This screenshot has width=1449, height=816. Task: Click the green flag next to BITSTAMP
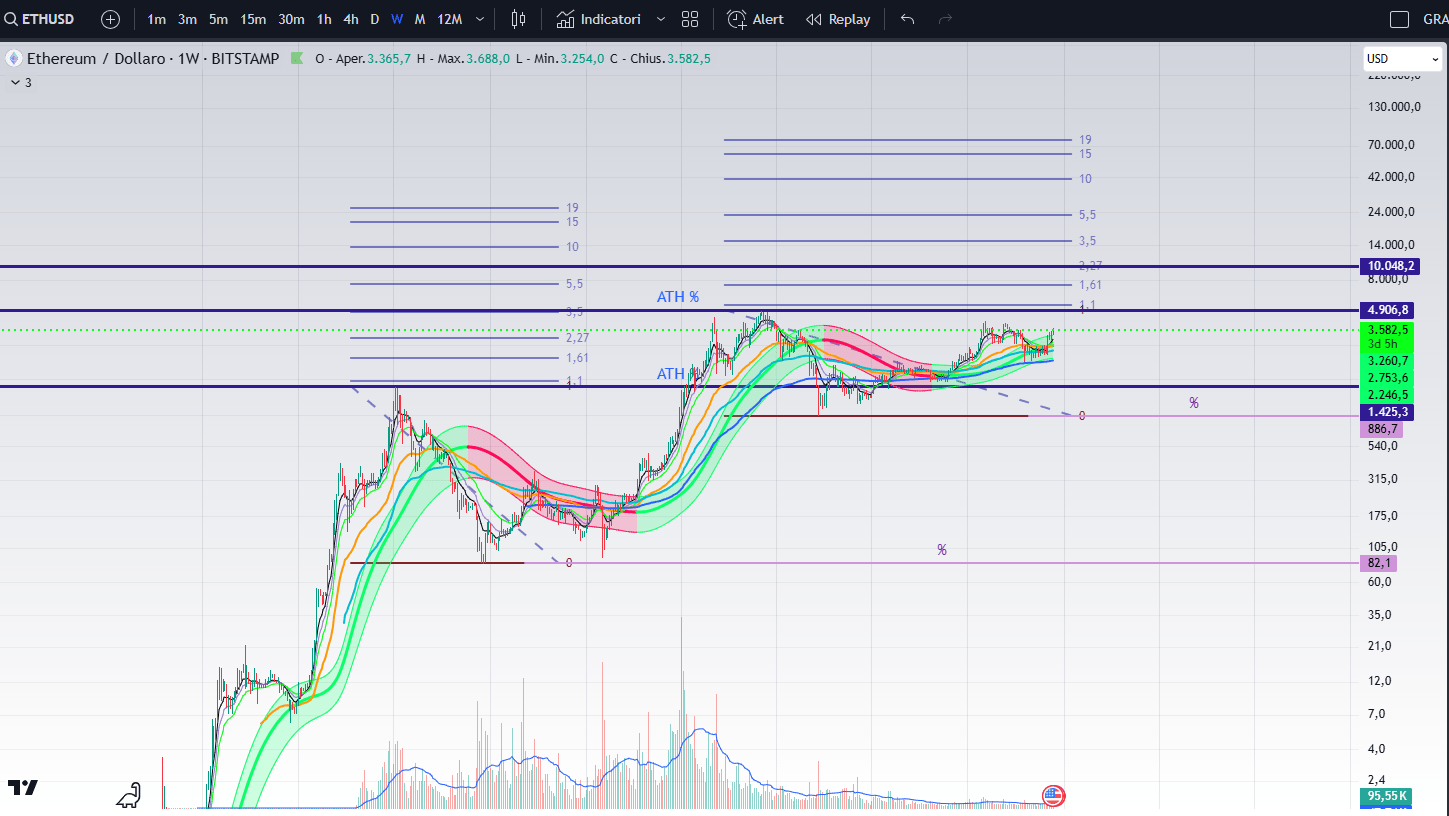(296, 59)
